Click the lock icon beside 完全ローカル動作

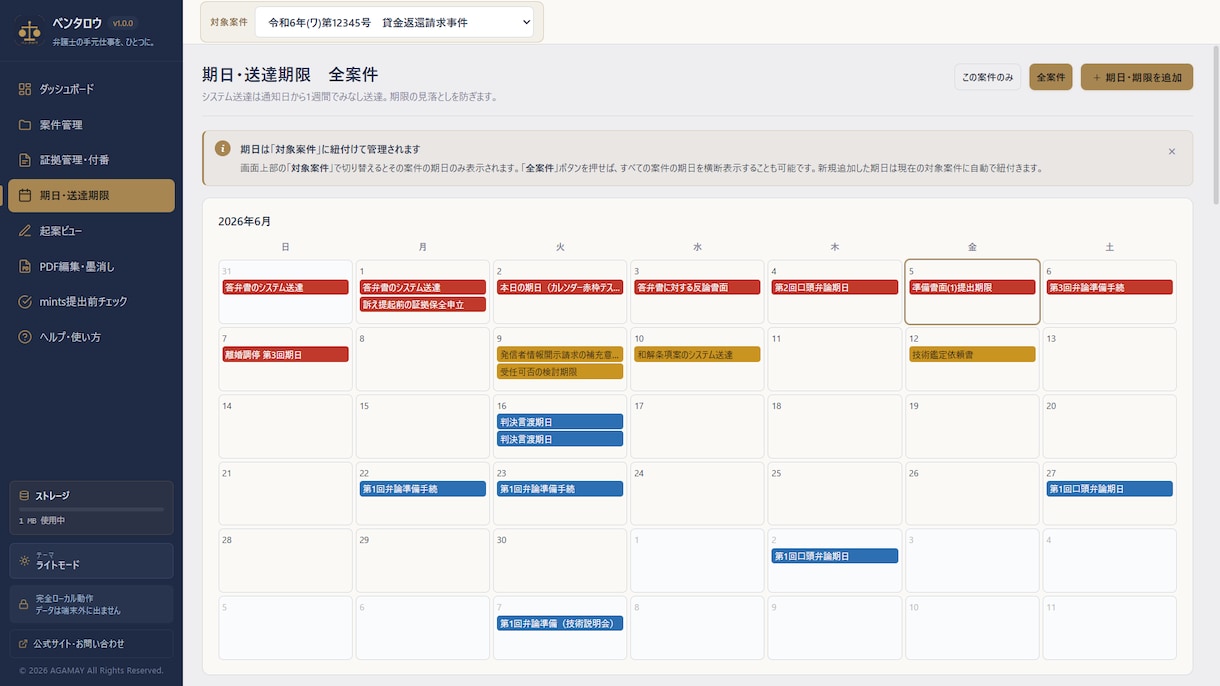tap(24, 604)
